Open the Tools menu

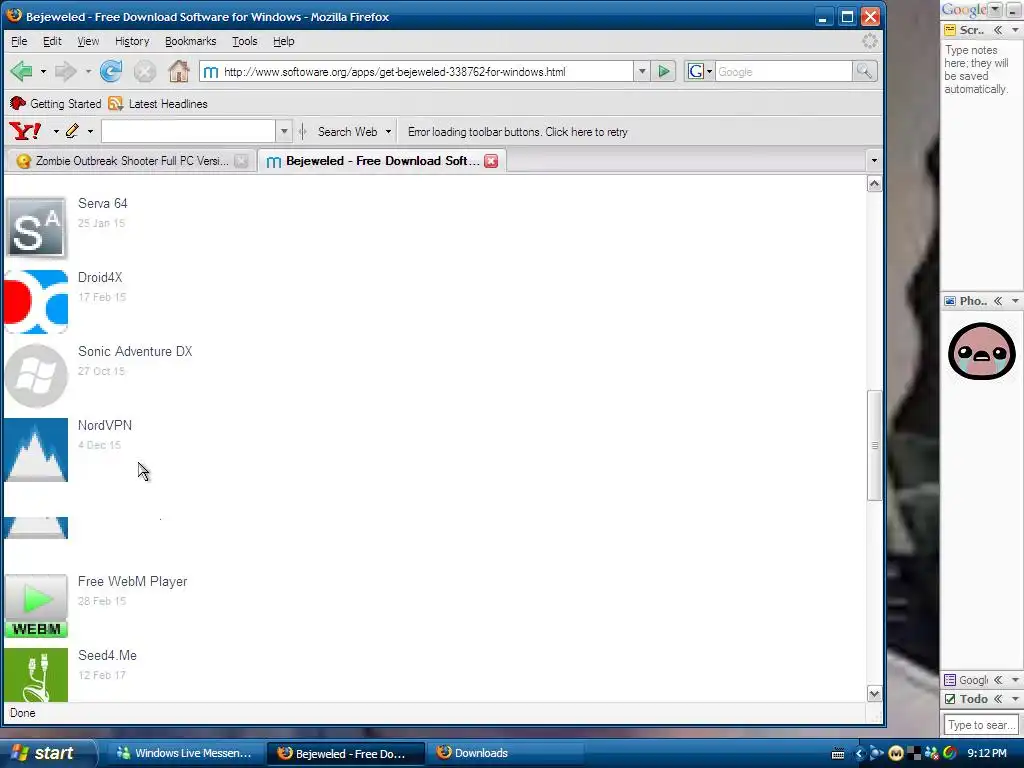click(x=245, y=41)
